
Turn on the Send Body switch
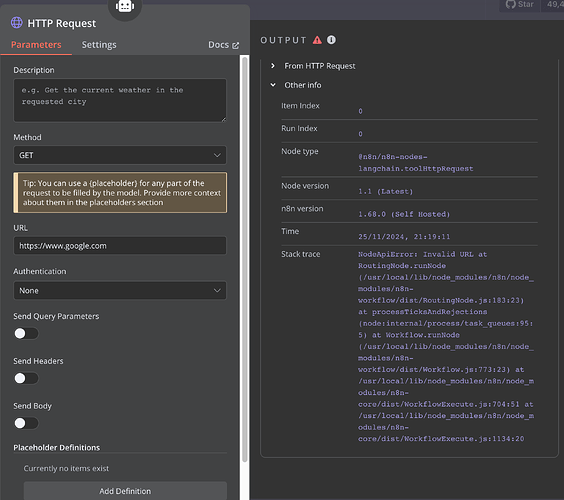(x=26, y=423)
